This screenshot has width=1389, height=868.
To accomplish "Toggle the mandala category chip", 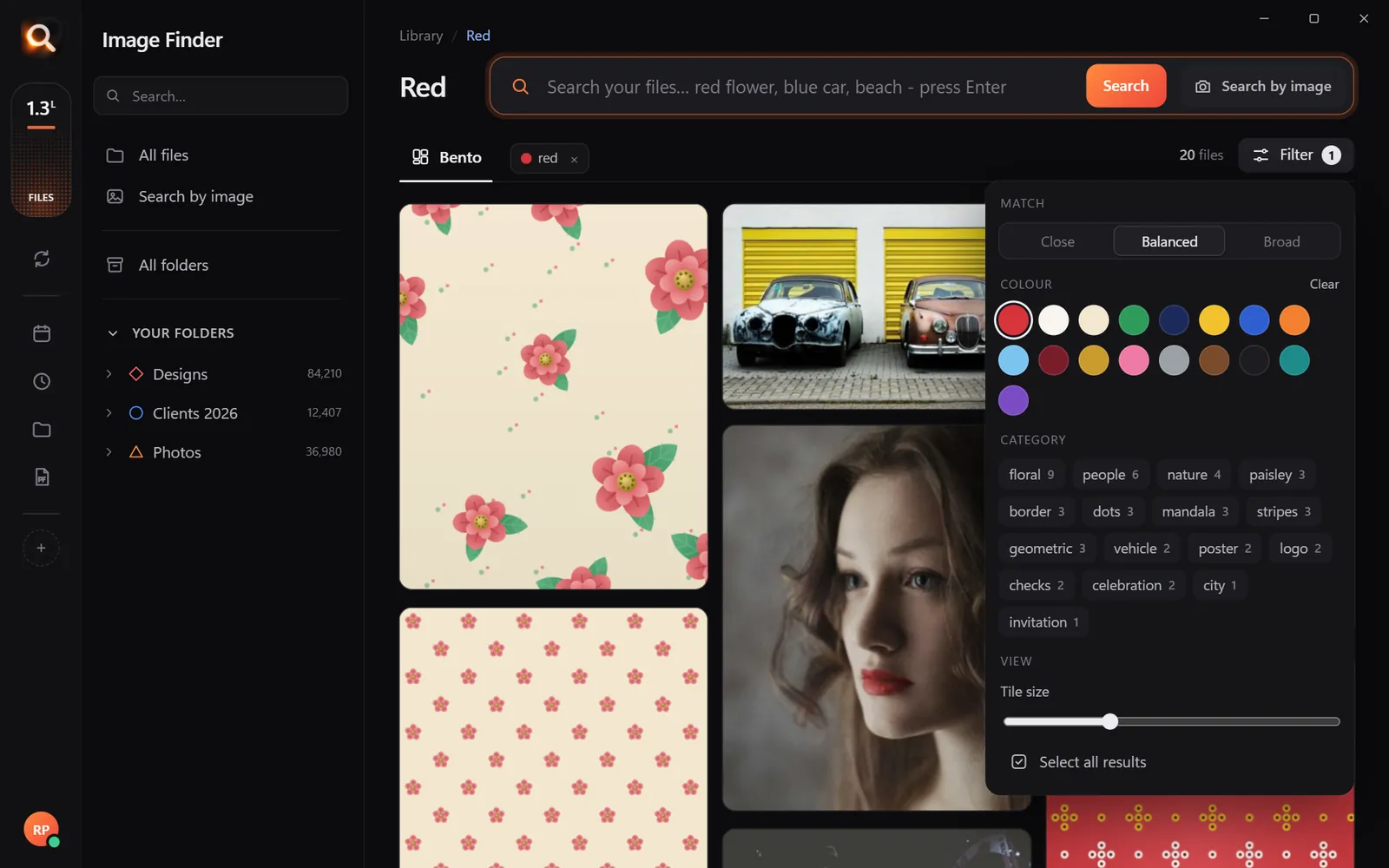I will click(1195, 512).
